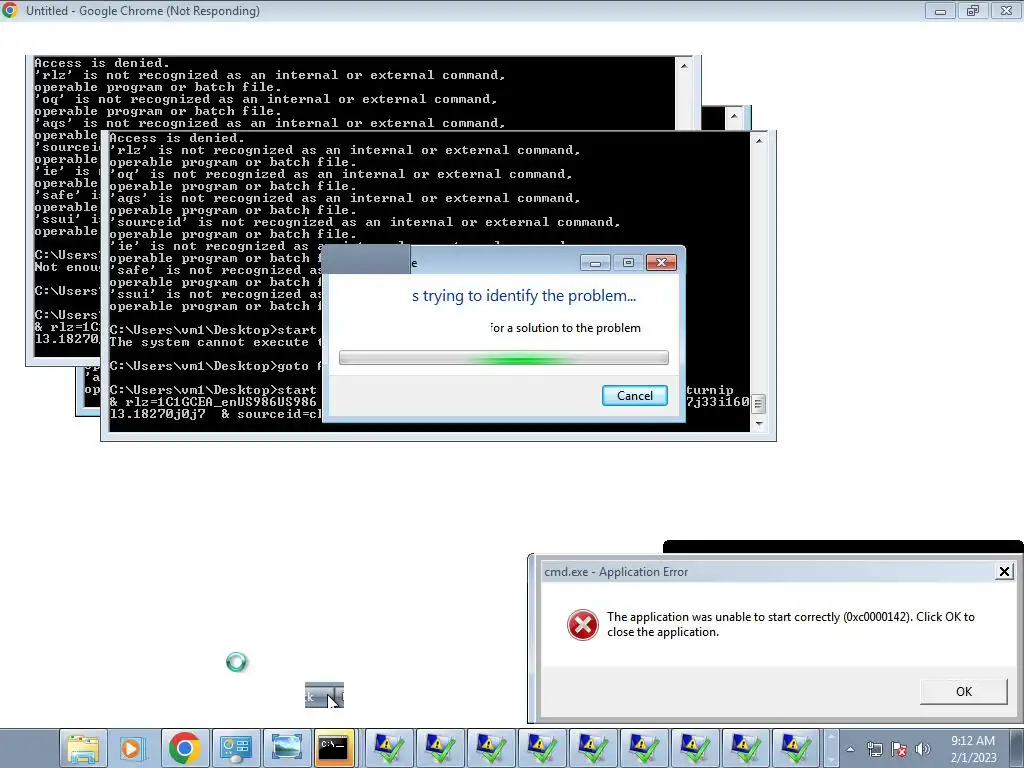This screenshot has width=1024, height=768.
Task: Minimize the troubleshooting dialog window
Action: (x=595, y=263)
